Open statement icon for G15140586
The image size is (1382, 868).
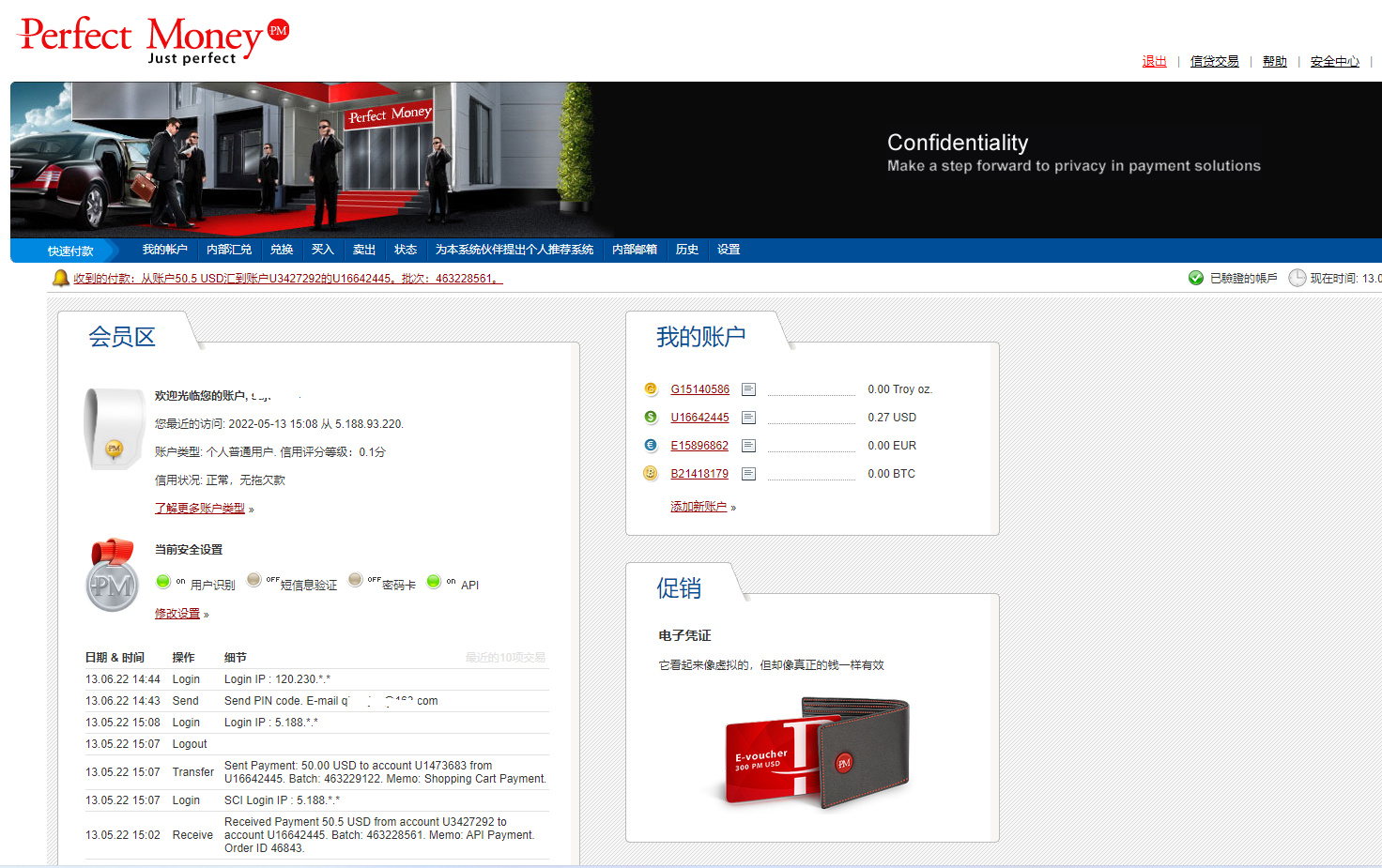pos(748,389)
